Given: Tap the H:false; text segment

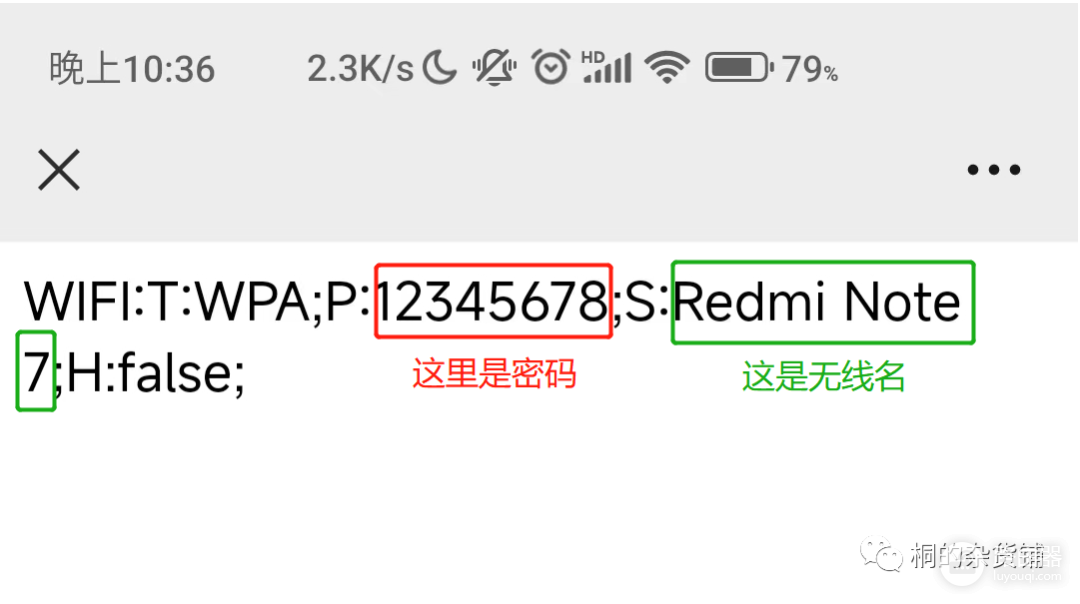Looking at the screenshot, I should [x=156, y=373].
